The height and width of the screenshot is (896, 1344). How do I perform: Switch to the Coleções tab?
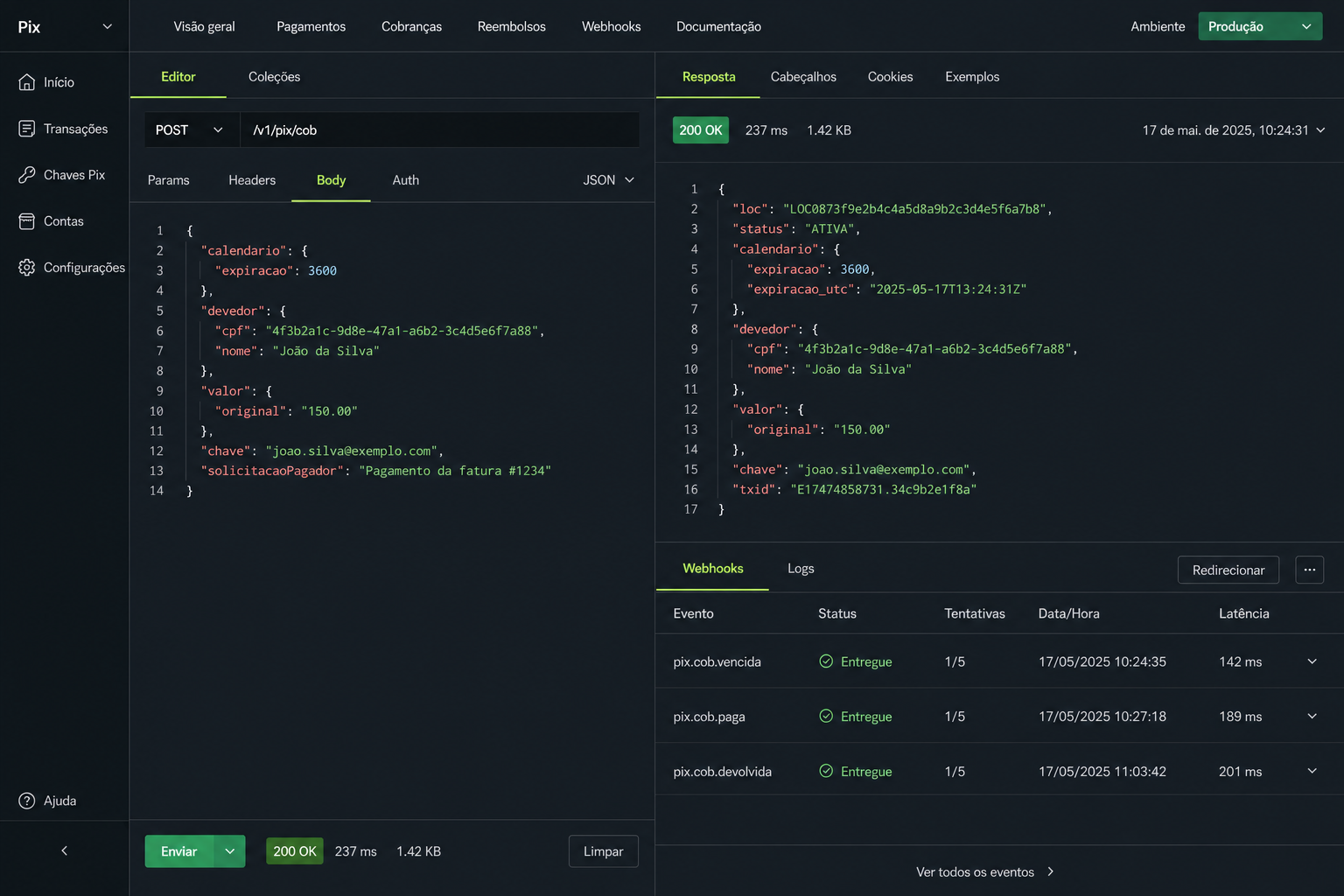click(x=274, y=77)
